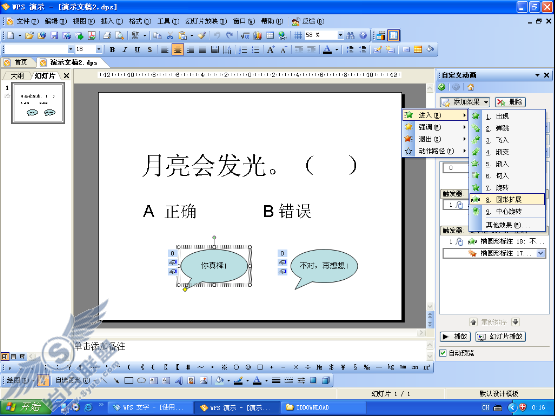The width and height of the screenshot is (555, 416).
Task: Click the green back icon in animation pane
Action: coord(442,87)
